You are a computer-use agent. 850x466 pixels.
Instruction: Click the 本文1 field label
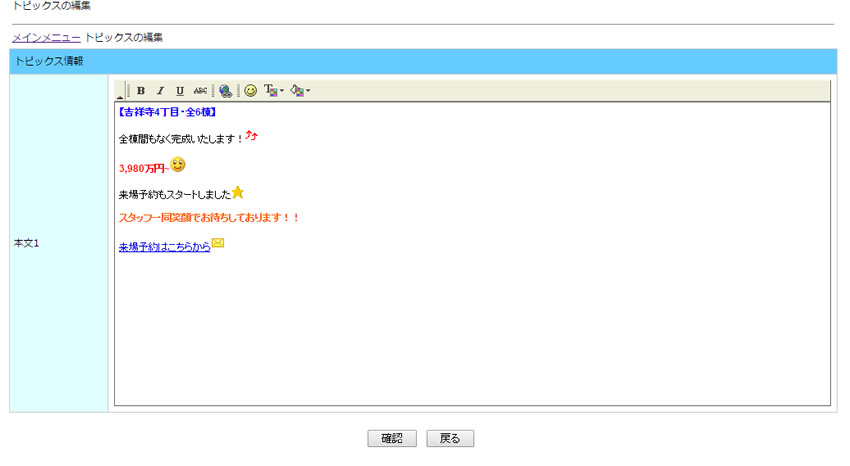point(27,243)
